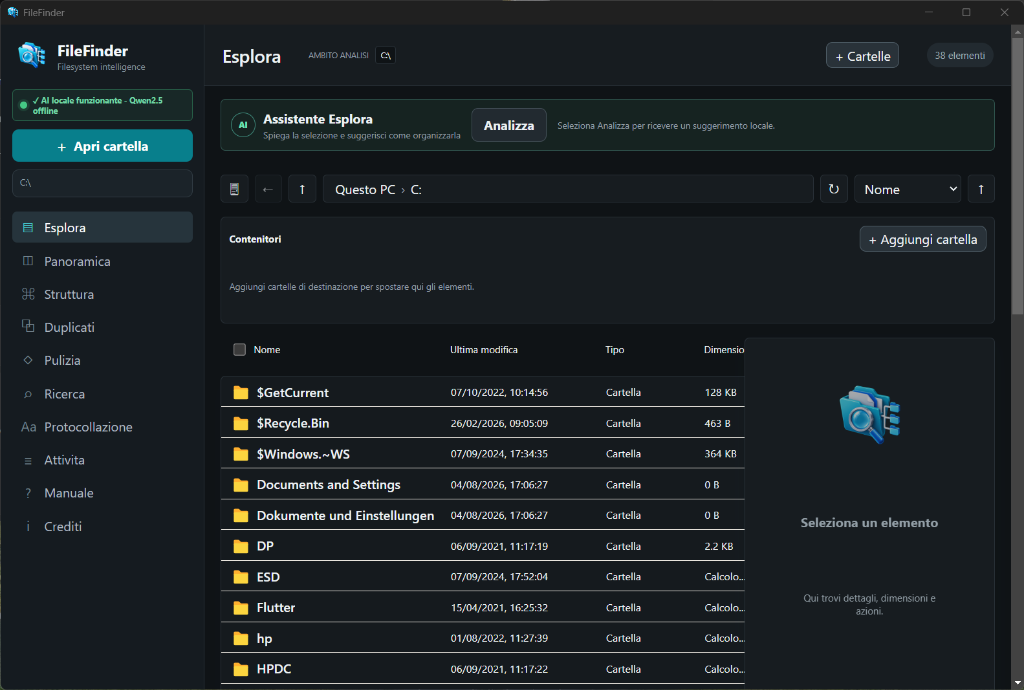
Task: Go back with the left arrow button
Action: click(x=268, y=189)
